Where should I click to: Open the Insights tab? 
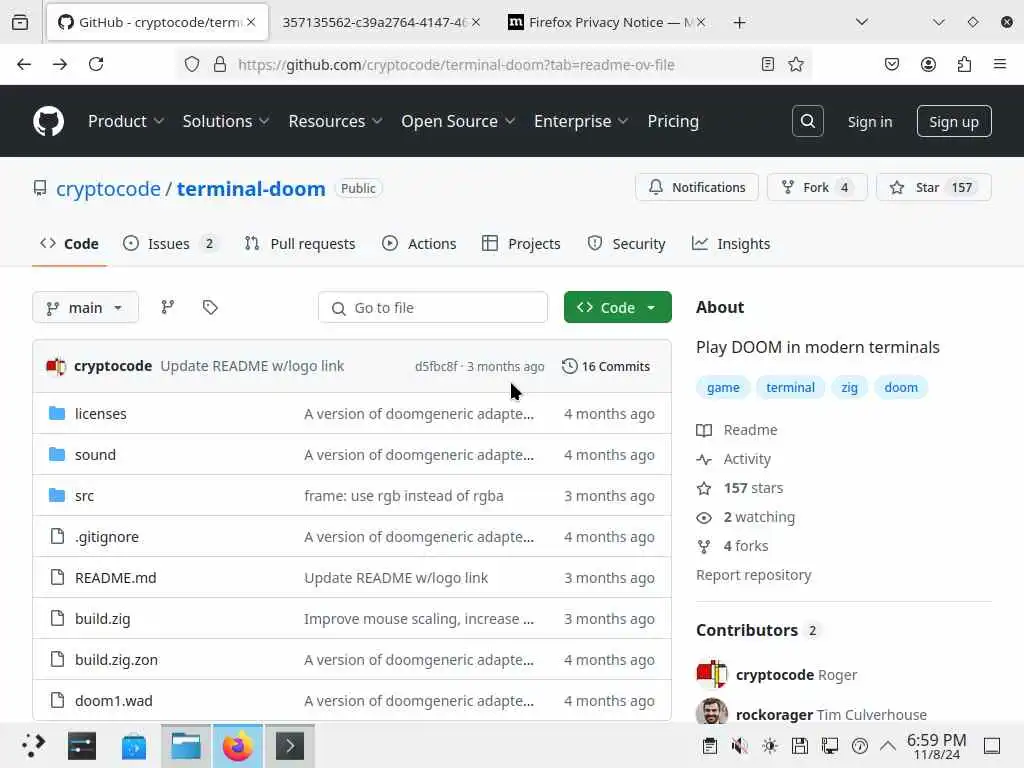point(731,244)
